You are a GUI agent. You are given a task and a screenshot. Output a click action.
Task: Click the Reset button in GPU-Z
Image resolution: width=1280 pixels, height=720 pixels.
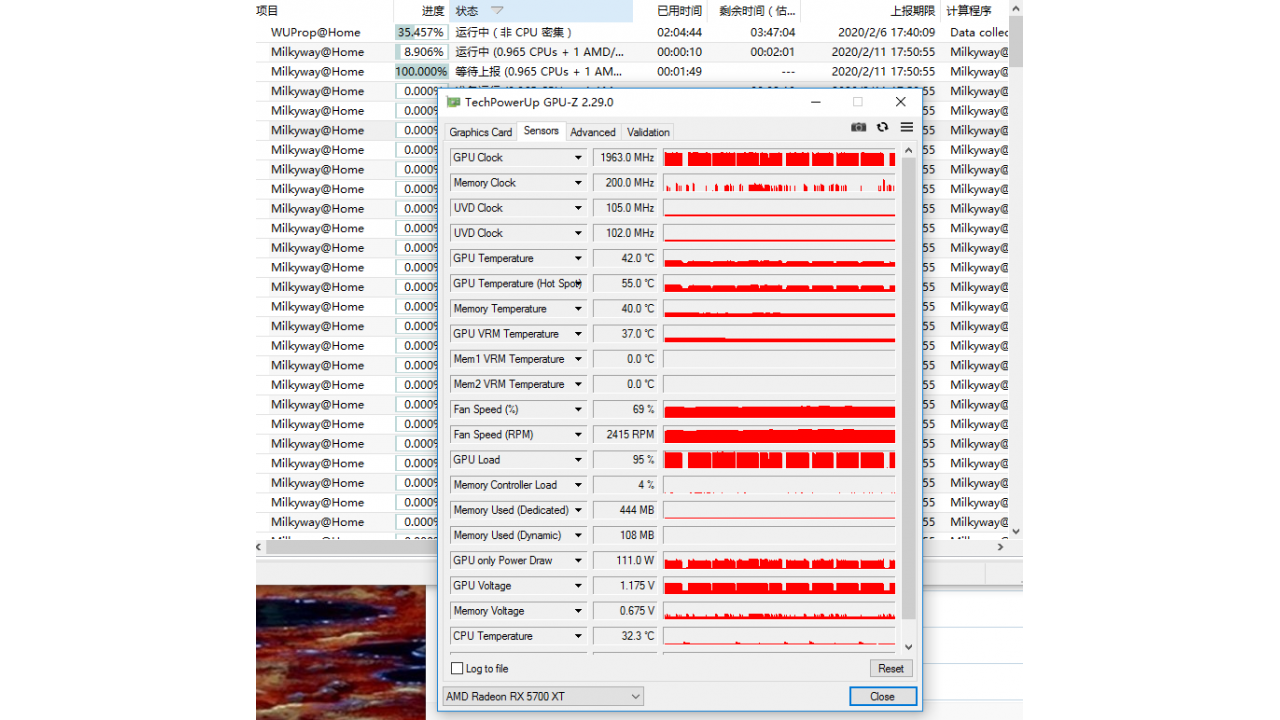[x=891, y=668]
